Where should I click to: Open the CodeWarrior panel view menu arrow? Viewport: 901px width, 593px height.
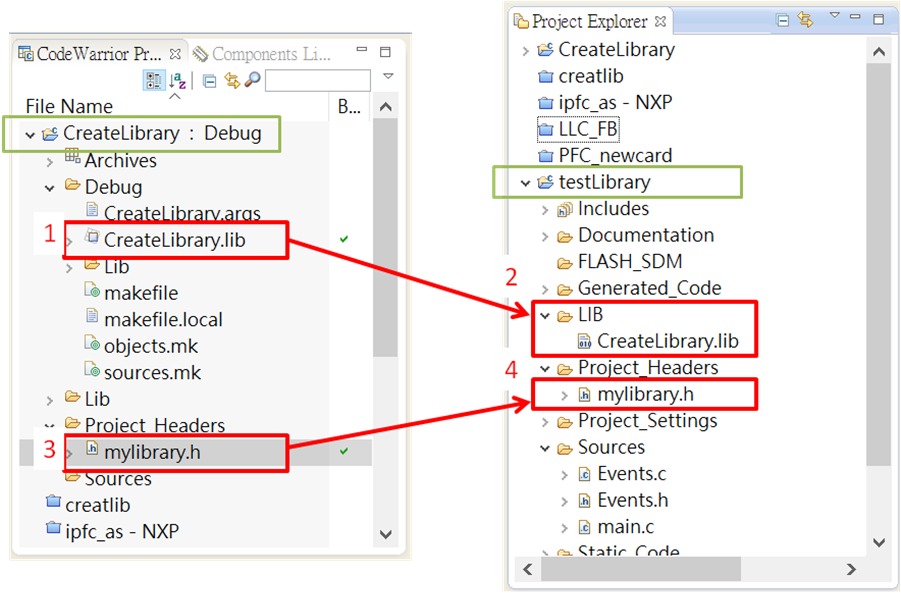click(x=389, y=76)
